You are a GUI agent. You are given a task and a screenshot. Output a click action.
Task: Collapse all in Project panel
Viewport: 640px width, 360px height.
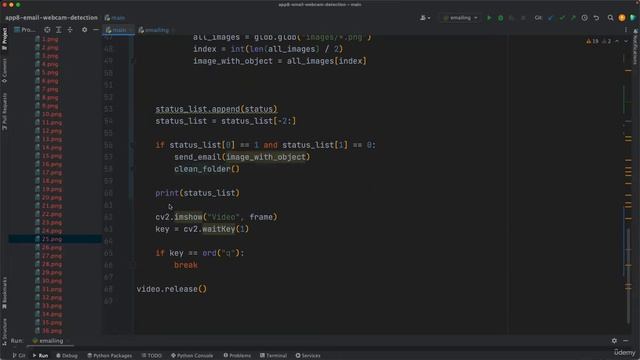[x=70, y=30]
